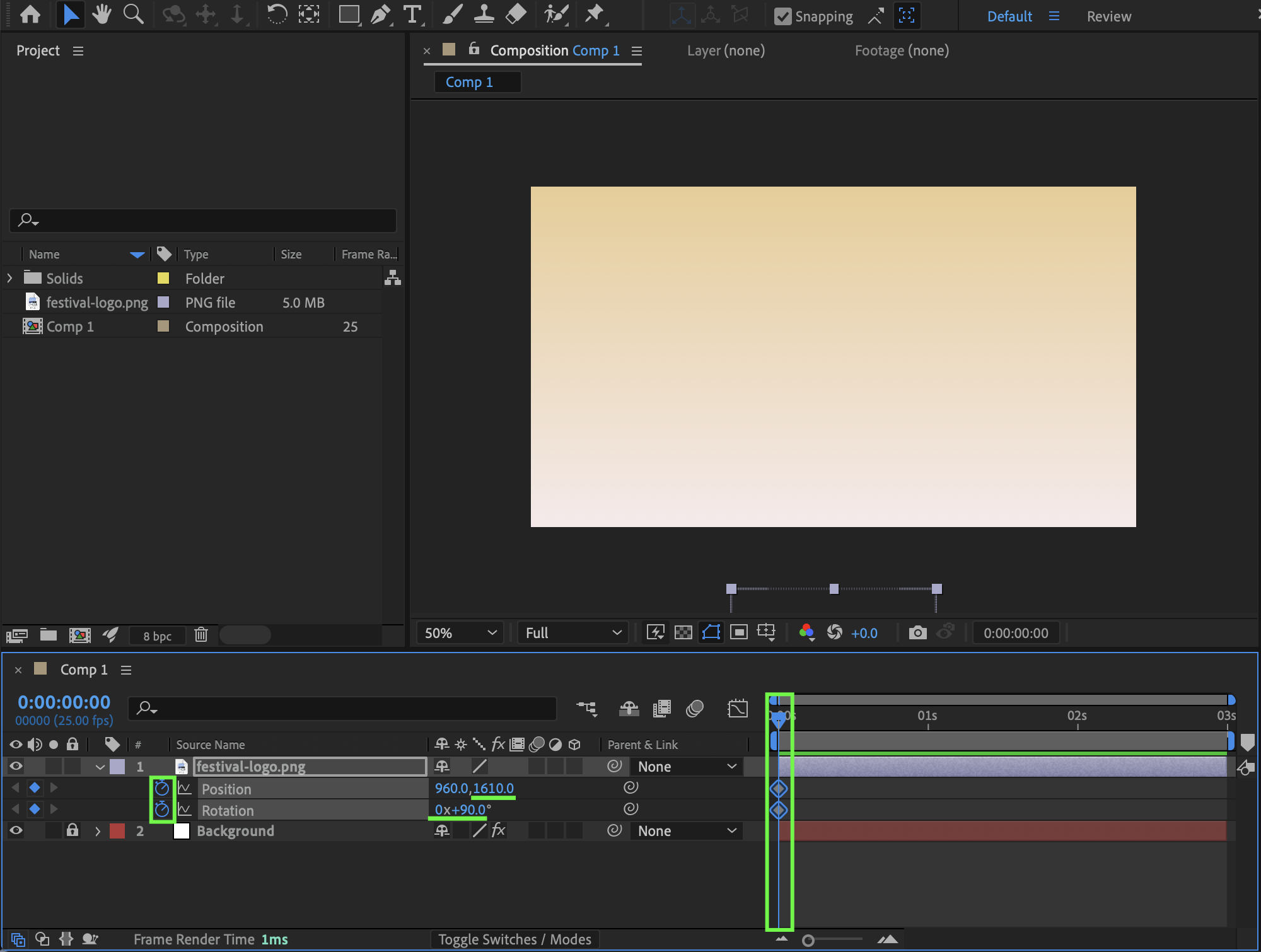Open the timeline Comp 1 panel menu
The height and width of the screenshot is (952, 1261).
[x=126, y=670]
